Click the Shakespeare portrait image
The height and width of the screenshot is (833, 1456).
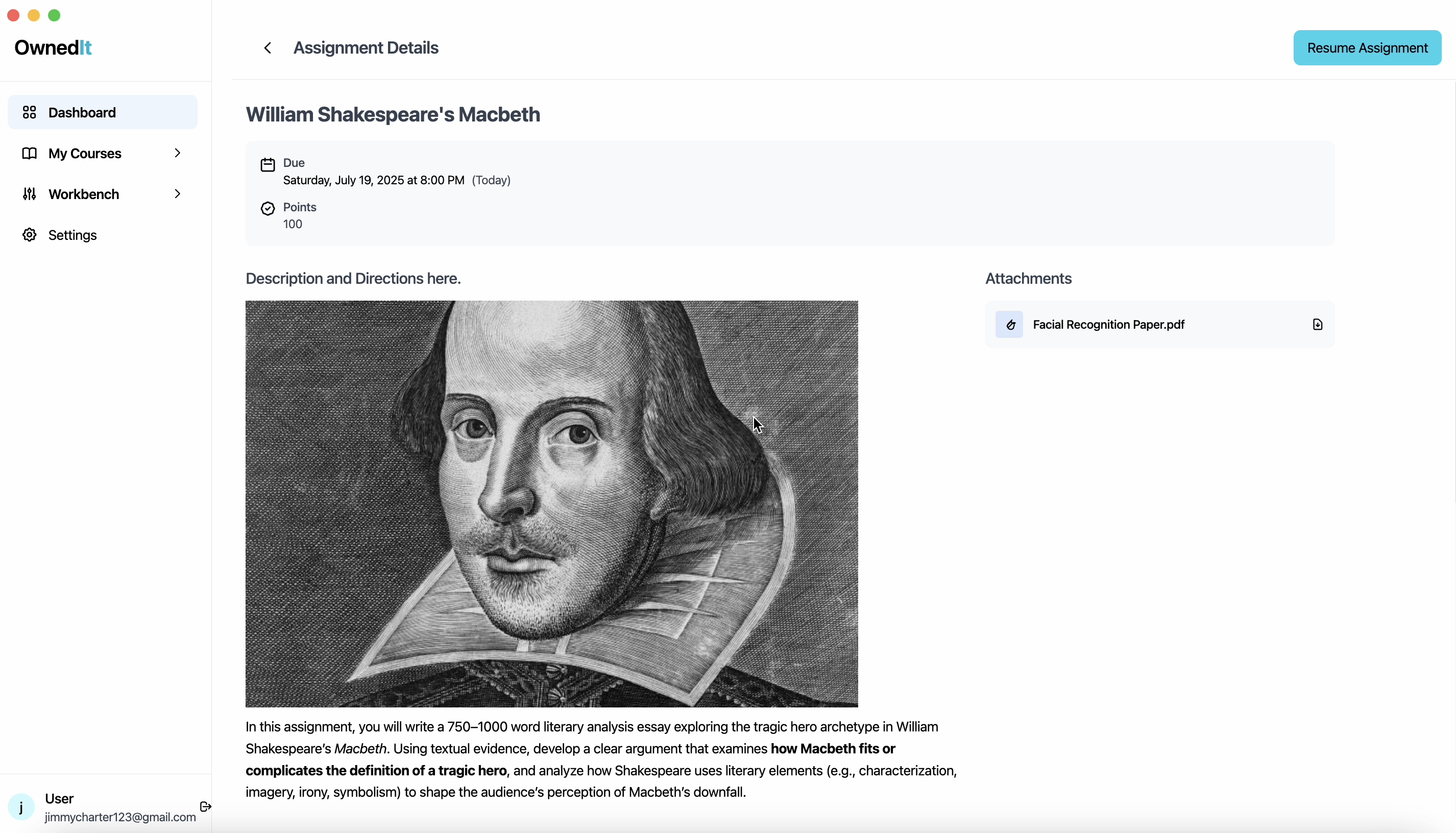pyautogui.click(x=551, y=504)
